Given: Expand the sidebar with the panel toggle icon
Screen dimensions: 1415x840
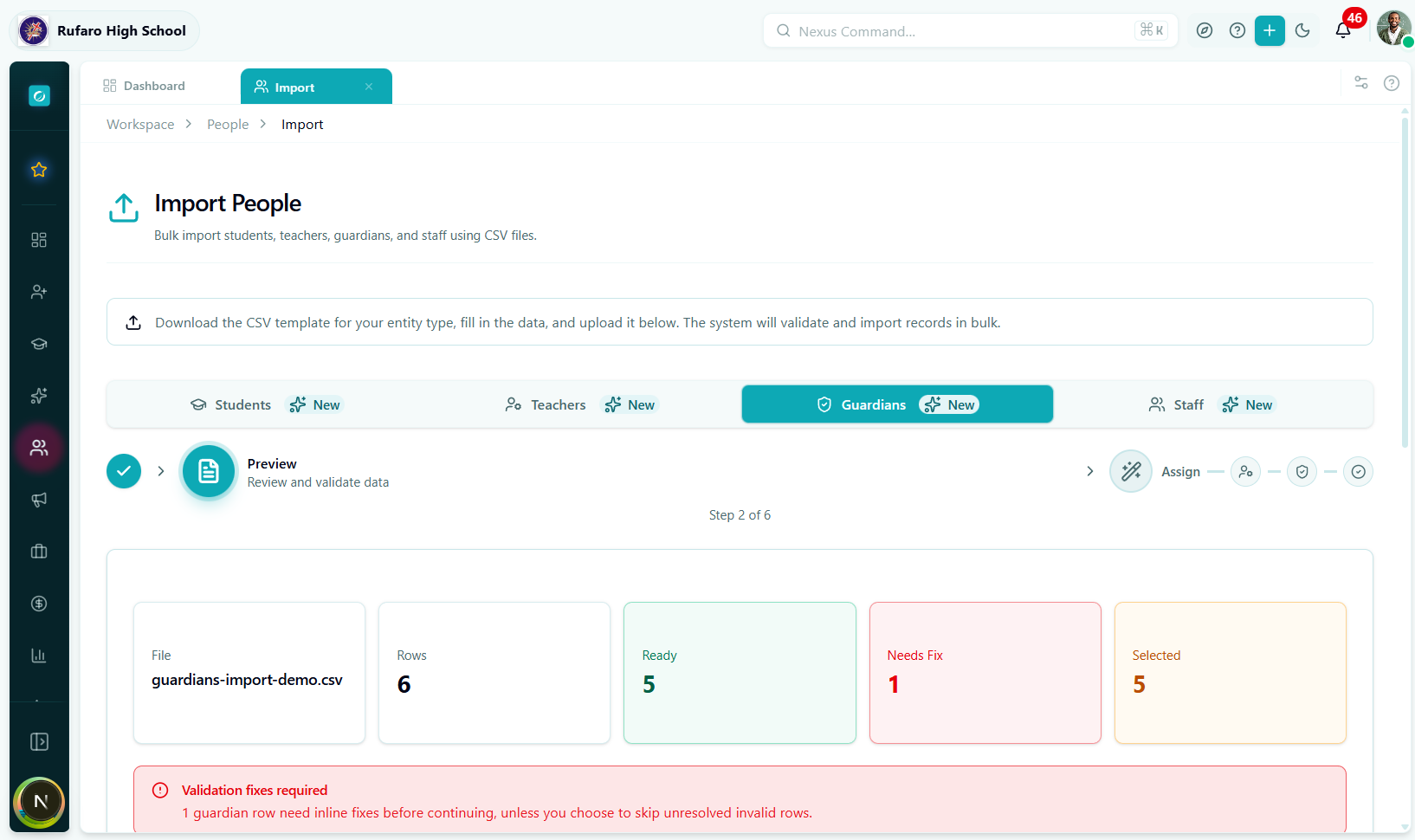Looking at the screenshot, I should pyautogui.click(x=39, y=742).
